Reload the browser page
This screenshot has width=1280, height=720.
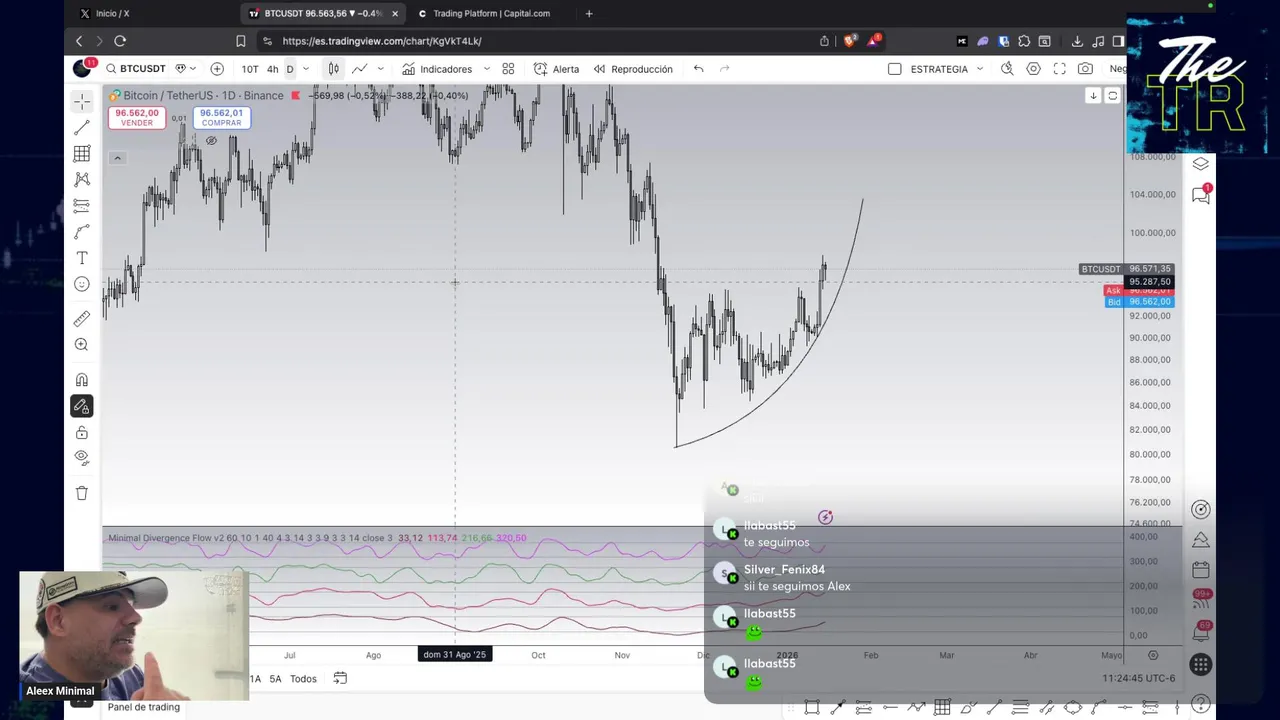pos(120,41)
